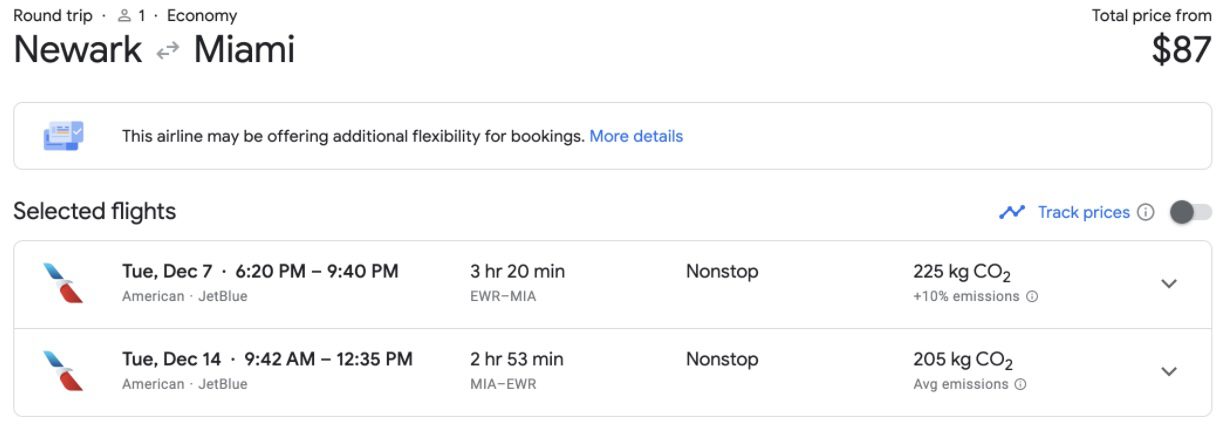Click the Selected flights heading
The height and width of the screenshot is (424, 1230).
[x=95, y=211]
